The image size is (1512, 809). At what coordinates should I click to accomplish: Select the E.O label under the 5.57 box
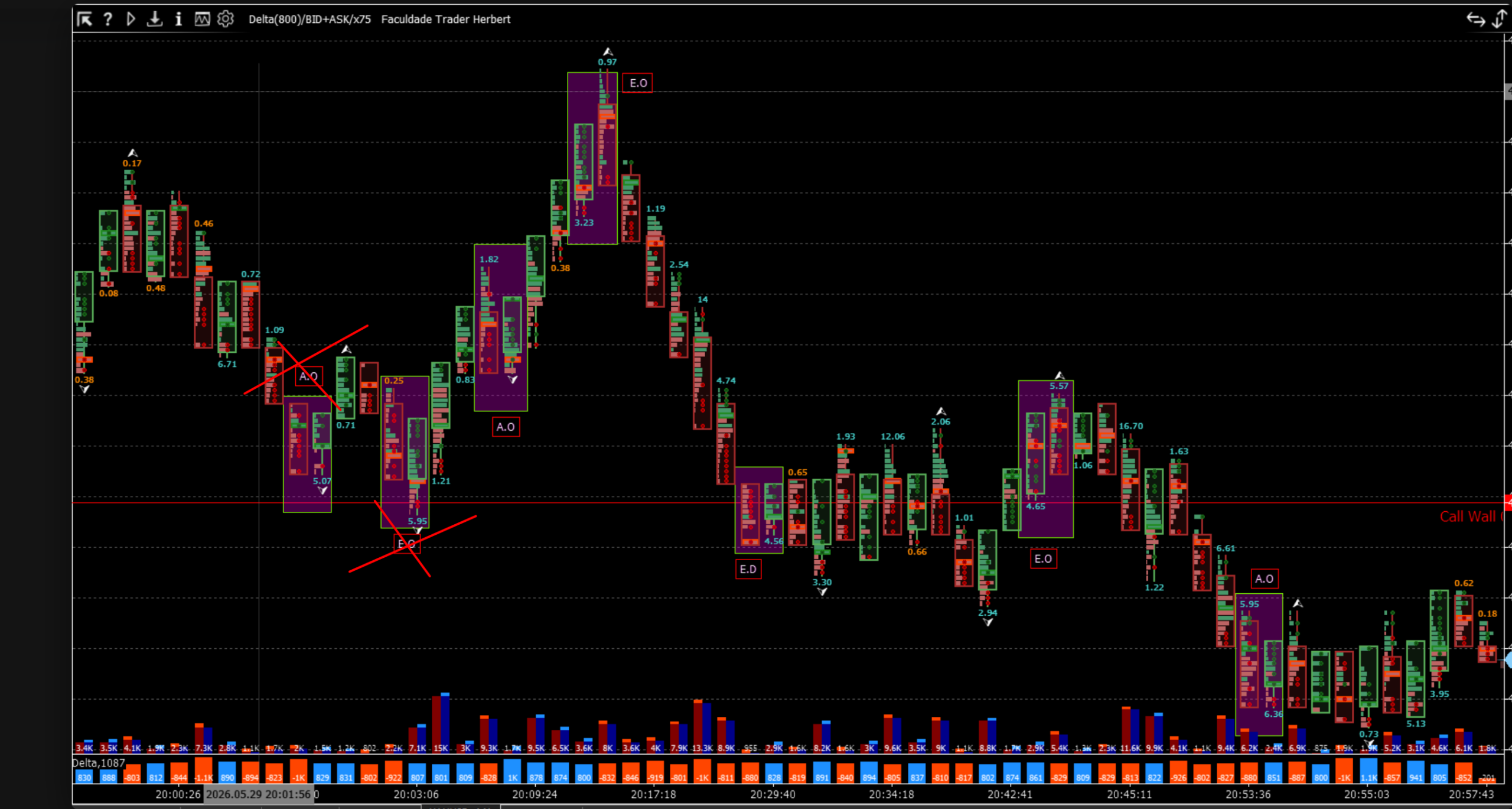click(x=1043, y=558)
